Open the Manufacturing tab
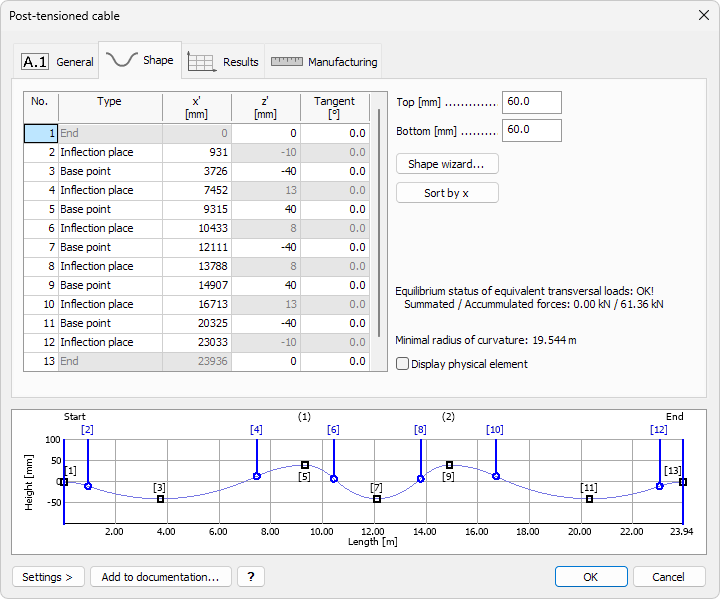720x599 pixels. 323,62
